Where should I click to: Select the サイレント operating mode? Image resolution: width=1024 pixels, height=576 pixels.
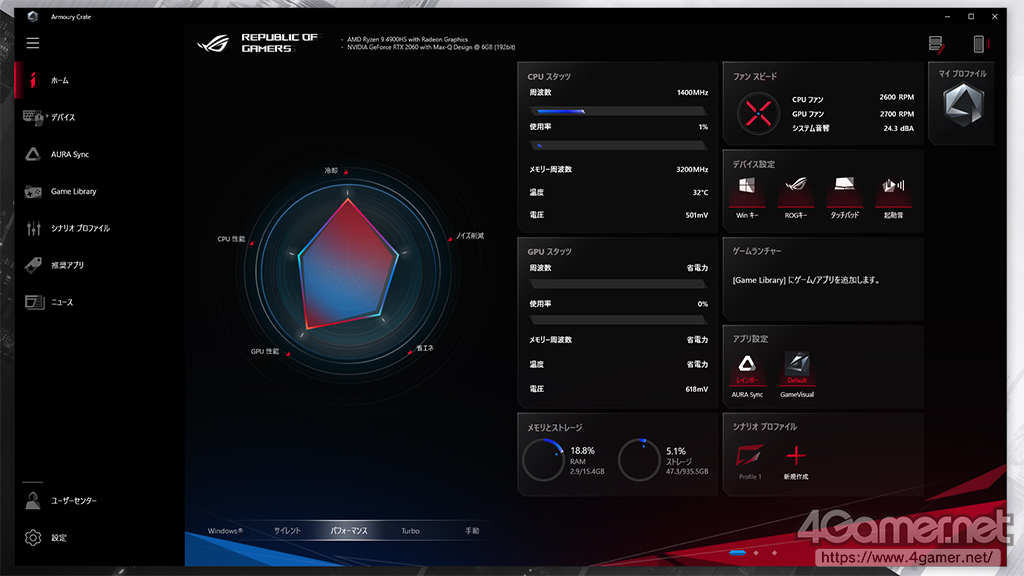click(x=287, y=531)
